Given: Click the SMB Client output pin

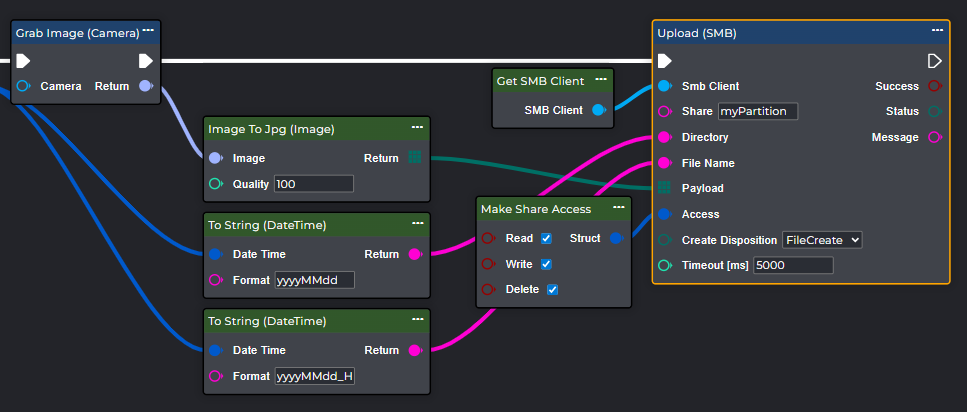Looking at the screenshot, I should (x=598, y=110).
